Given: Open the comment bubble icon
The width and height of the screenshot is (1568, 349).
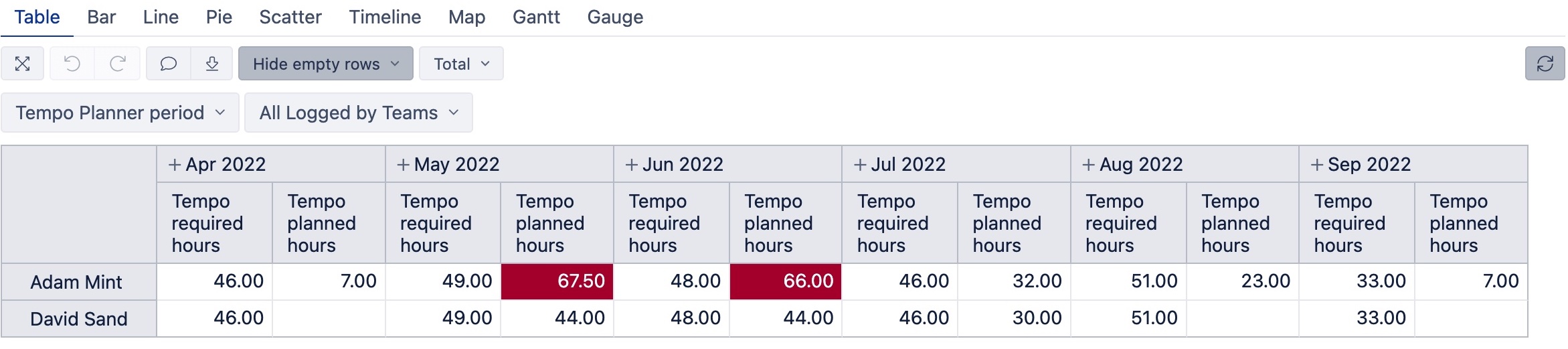Looking at the screenshot, I should [169, 64].
